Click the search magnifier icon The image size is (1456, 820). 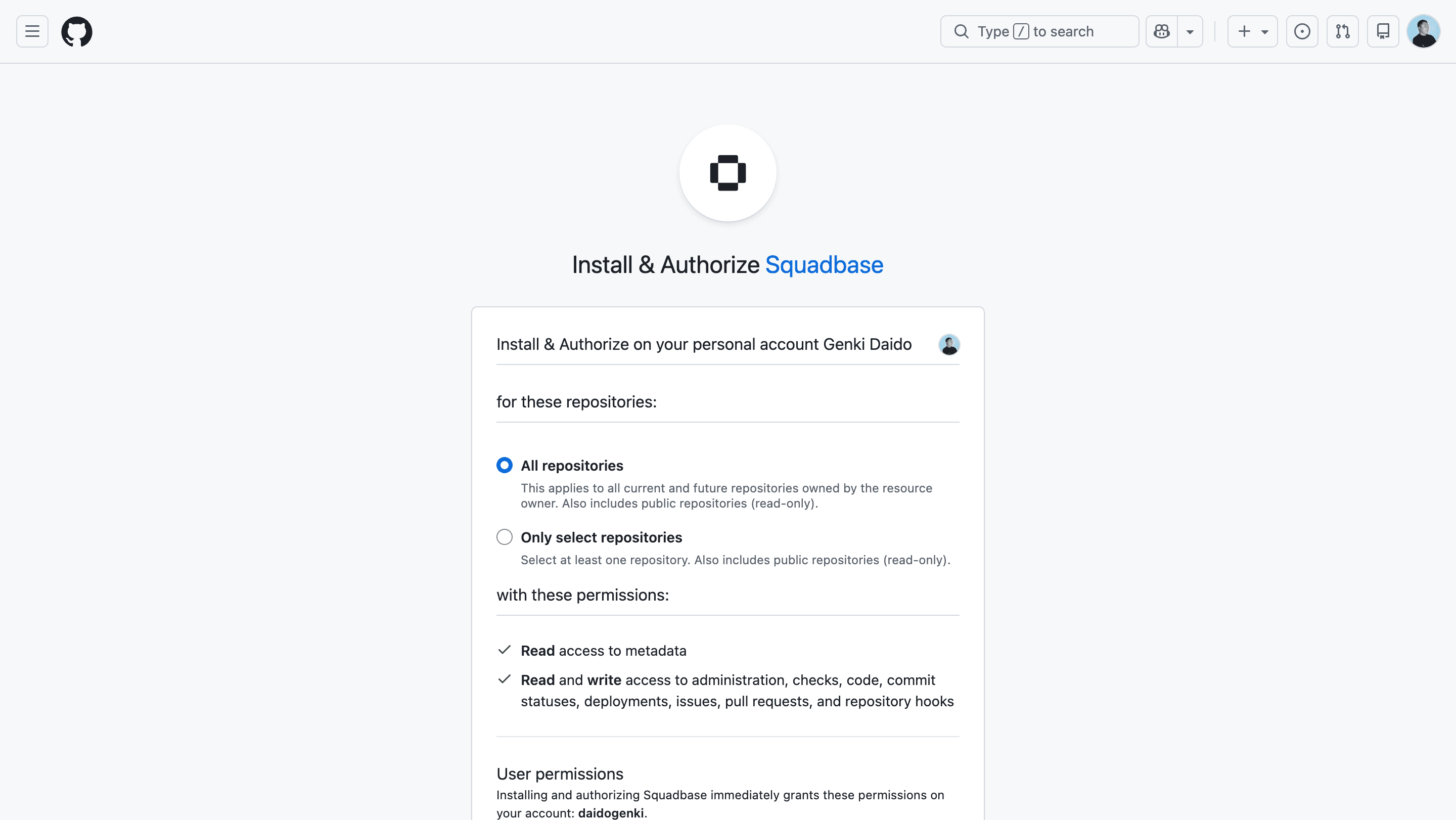961,31
